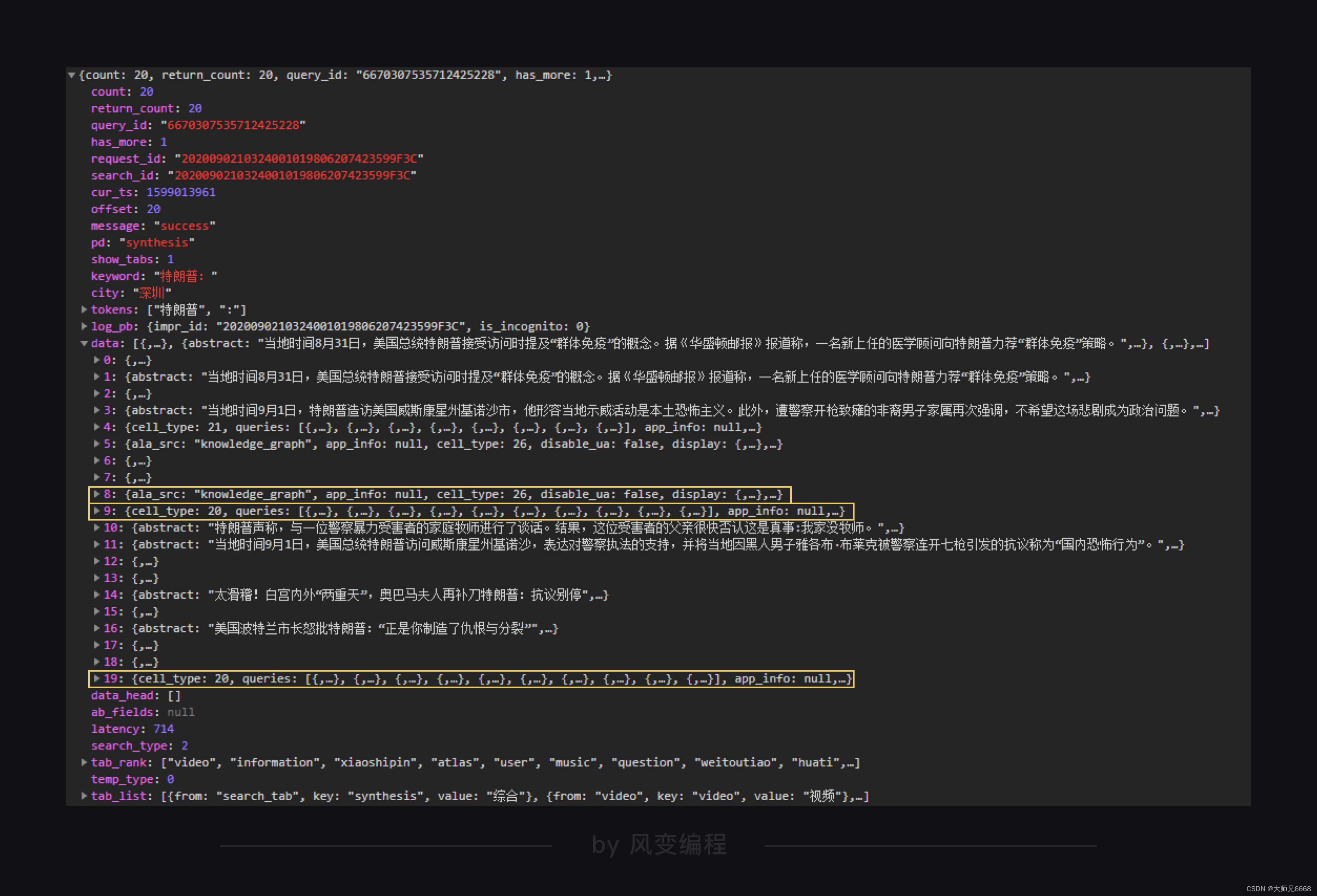The image size is (1317, 896).
Task: Select the has_more: 1 property
Action: point(129,142)
